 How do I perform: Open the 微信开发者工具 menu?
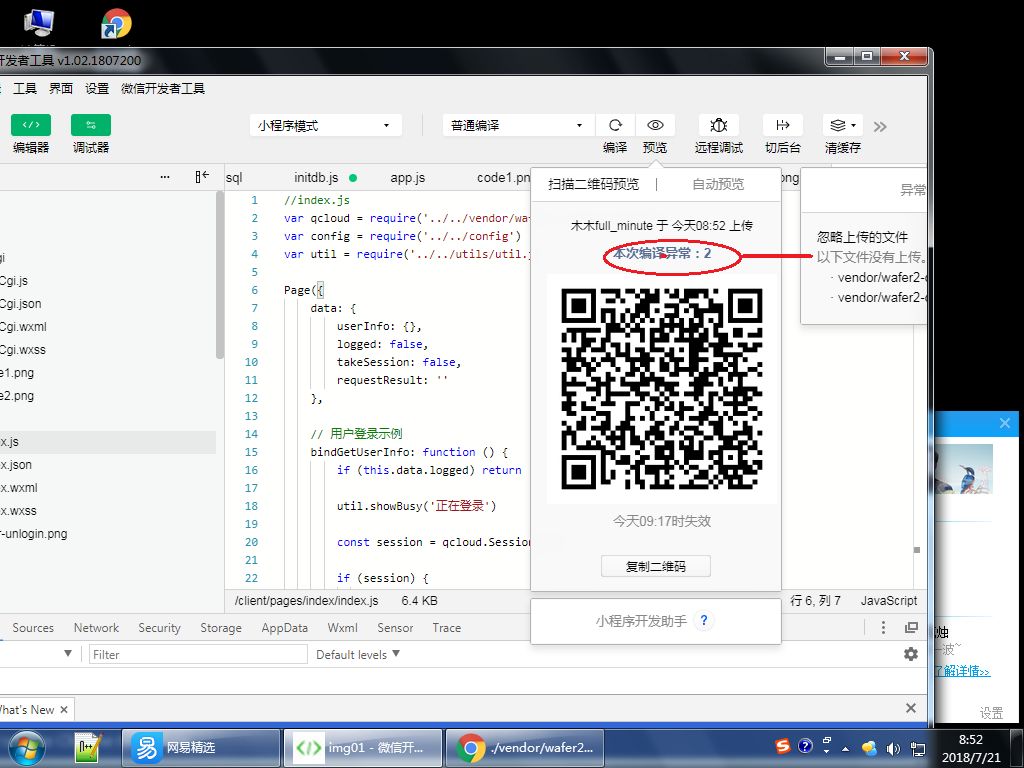point(163,88)
